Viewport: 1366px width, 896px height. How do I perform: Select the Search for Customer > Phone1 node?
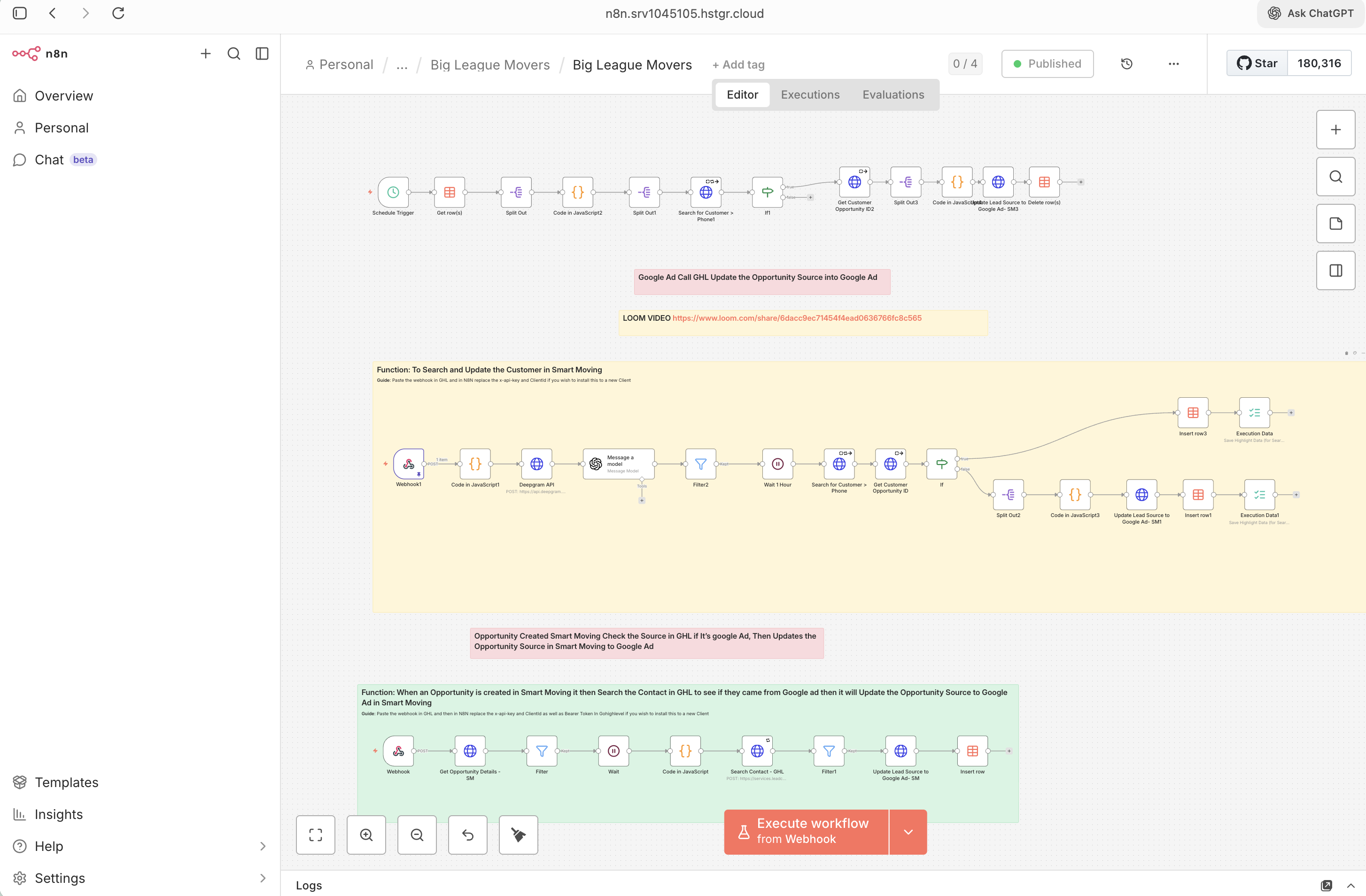click(706, 192)
